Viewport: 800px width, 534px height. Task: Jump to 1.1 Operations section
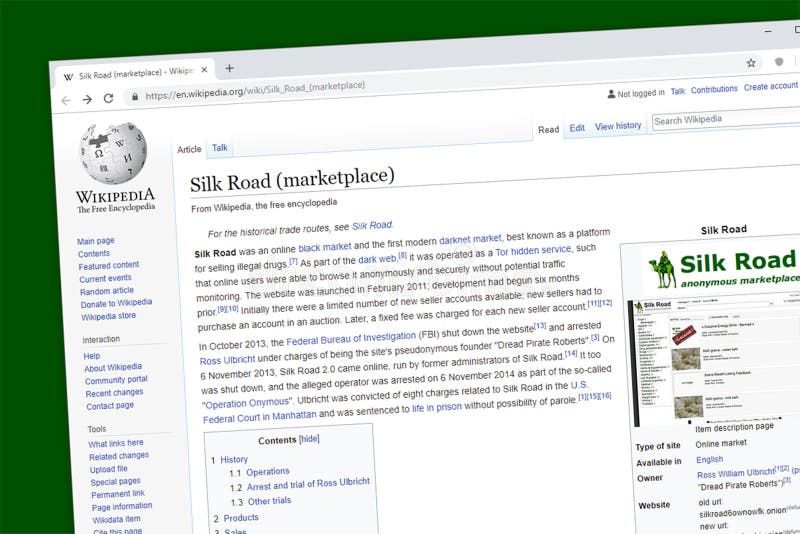click(x=268, y=472)
